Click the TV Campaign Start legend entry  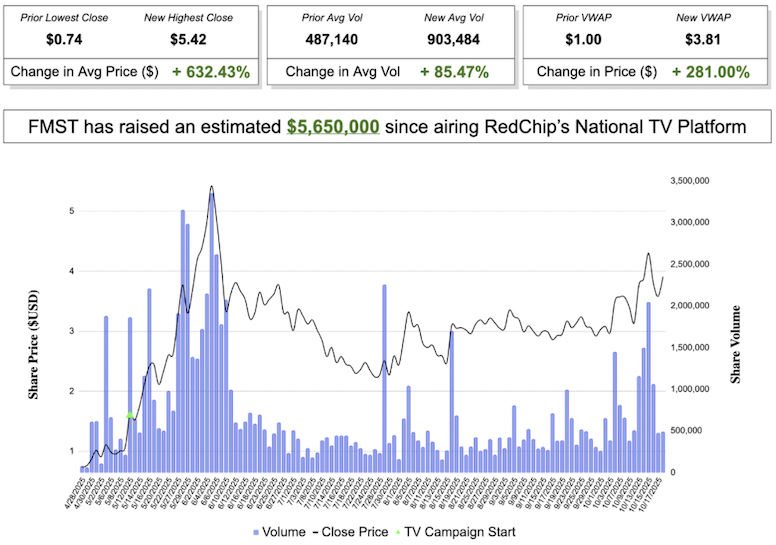pyautogui.click(x=455, y=532)
